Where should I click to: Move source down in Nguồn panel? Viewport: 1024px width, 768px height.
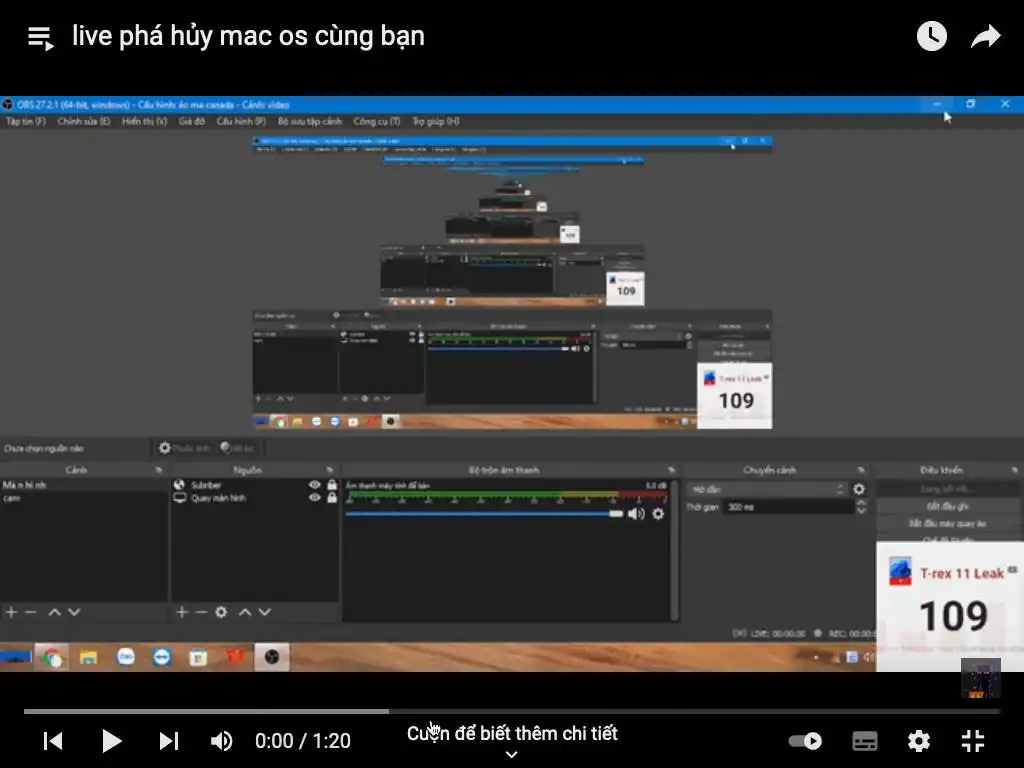[x=264, y=612]
